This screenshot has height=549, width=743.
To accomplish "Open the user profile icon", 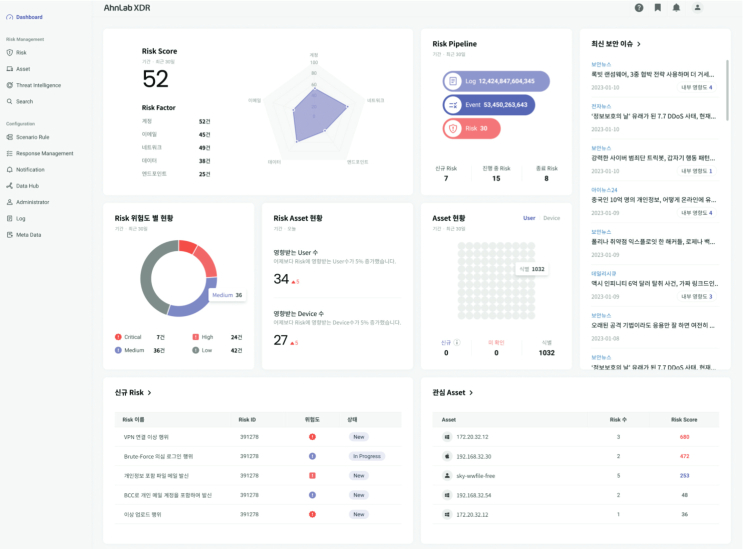I will click(697, 7).
